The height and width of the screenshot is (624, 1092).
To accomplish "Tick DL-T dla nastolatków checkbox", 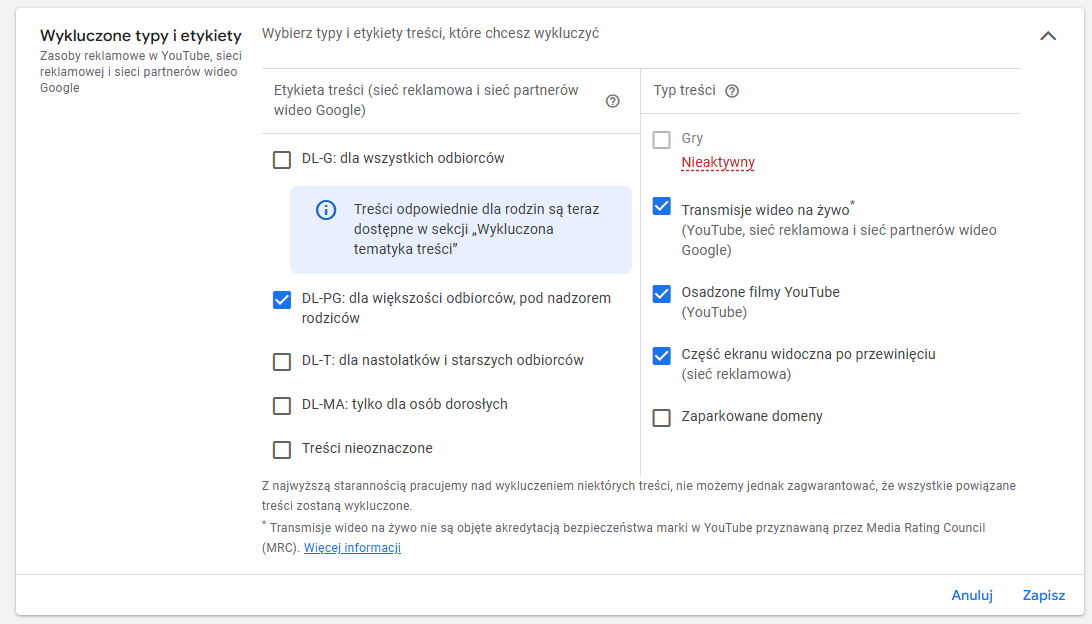I will [x=282, y=361].
